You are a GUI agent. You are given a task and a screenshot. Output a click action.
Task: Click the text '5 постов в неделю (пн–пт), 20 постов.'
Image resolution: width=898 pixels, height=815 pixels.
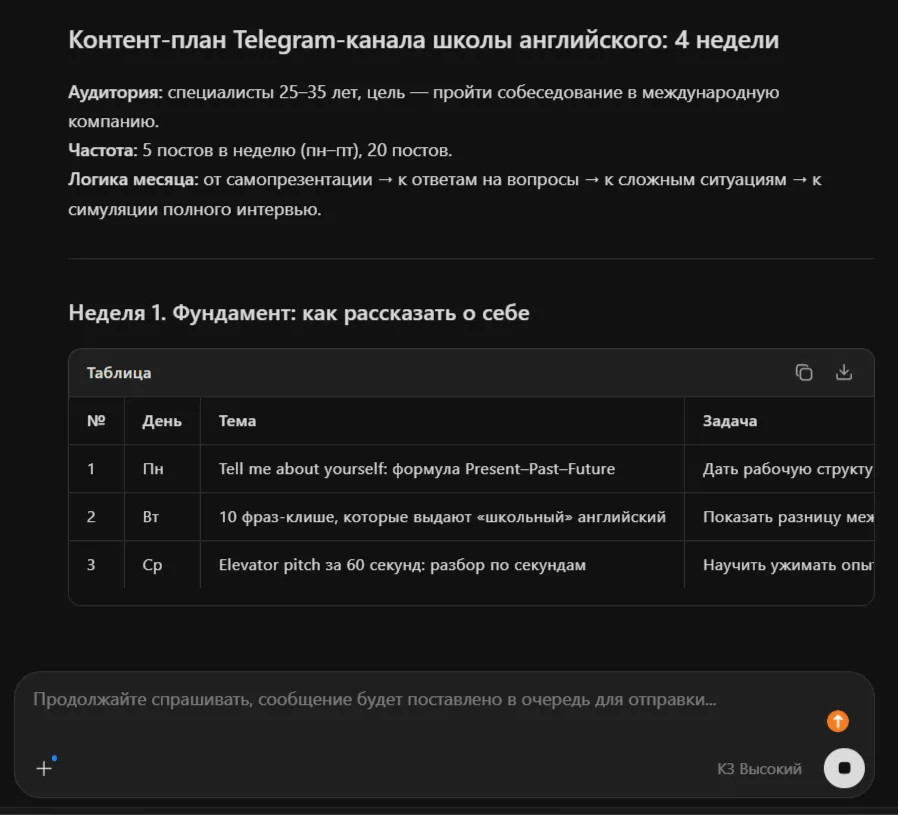pos(297,150)
